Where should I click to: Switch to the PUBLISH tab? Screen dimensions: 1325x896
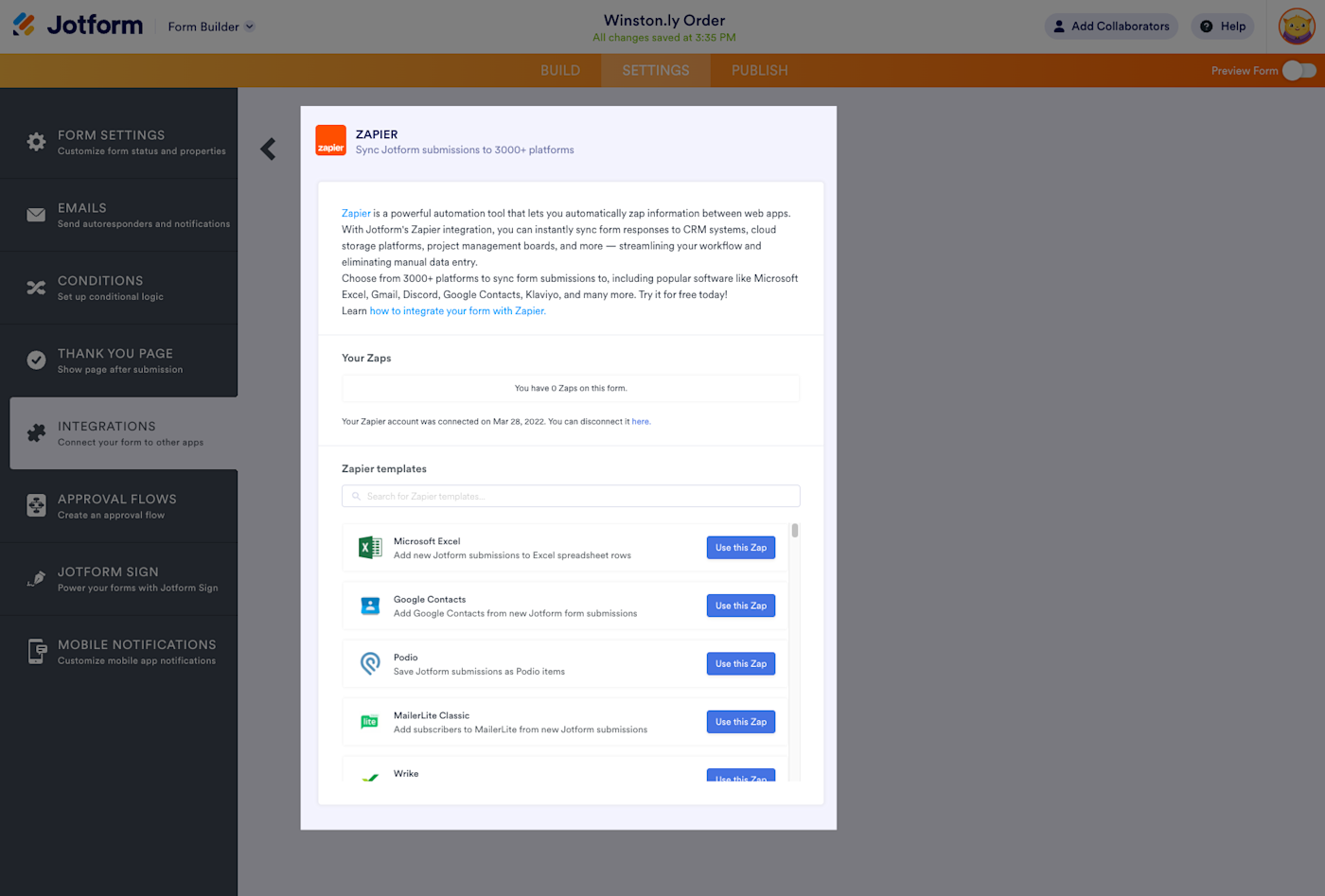760,71
